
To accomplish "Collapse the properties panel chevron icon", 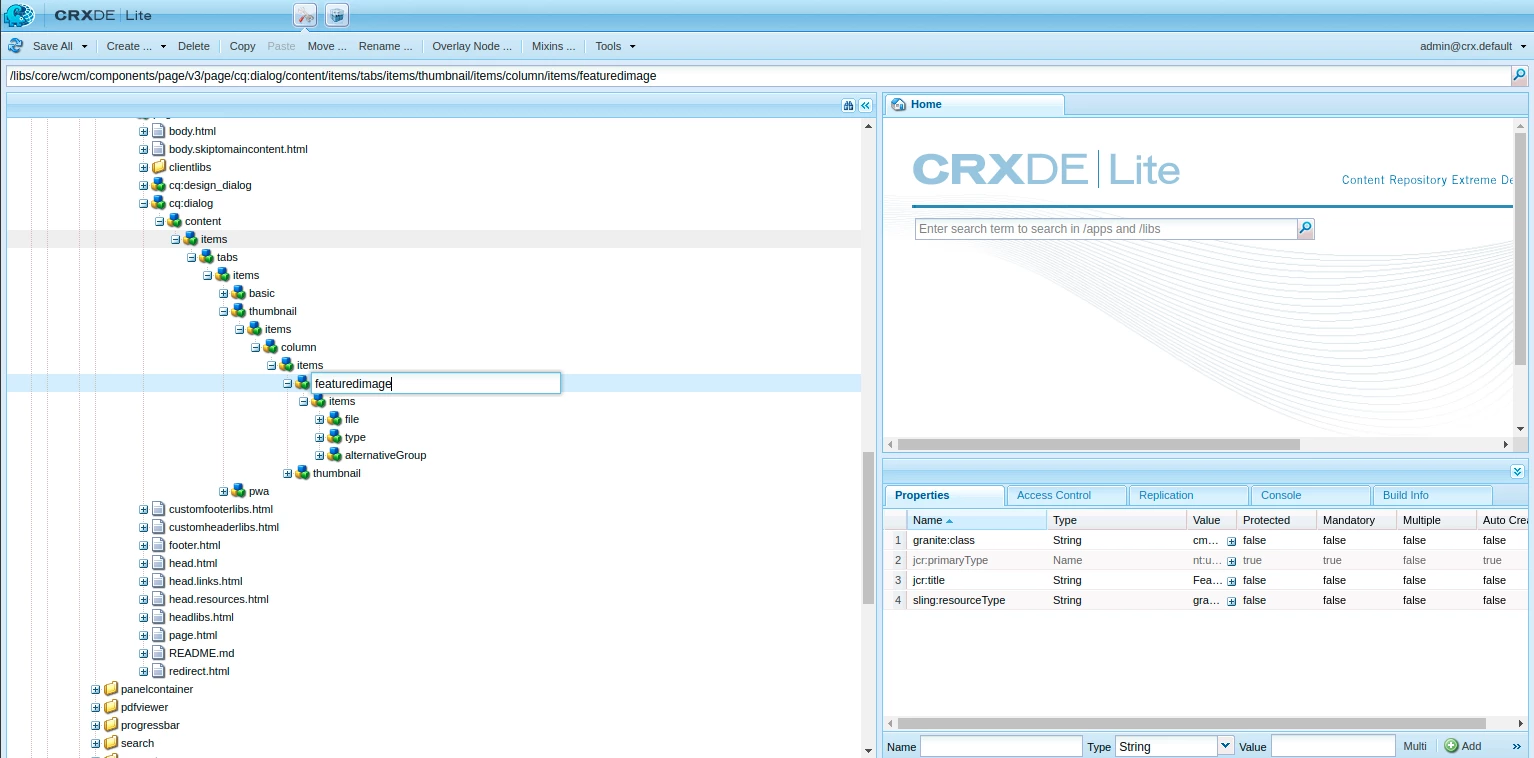I will 1517,472.
